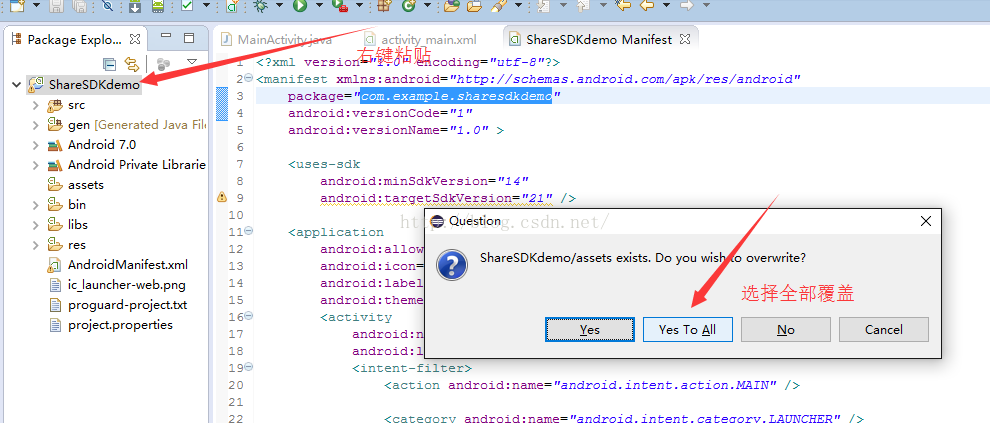Expand the bin folder
990x423 pixels.
[36, 205]
